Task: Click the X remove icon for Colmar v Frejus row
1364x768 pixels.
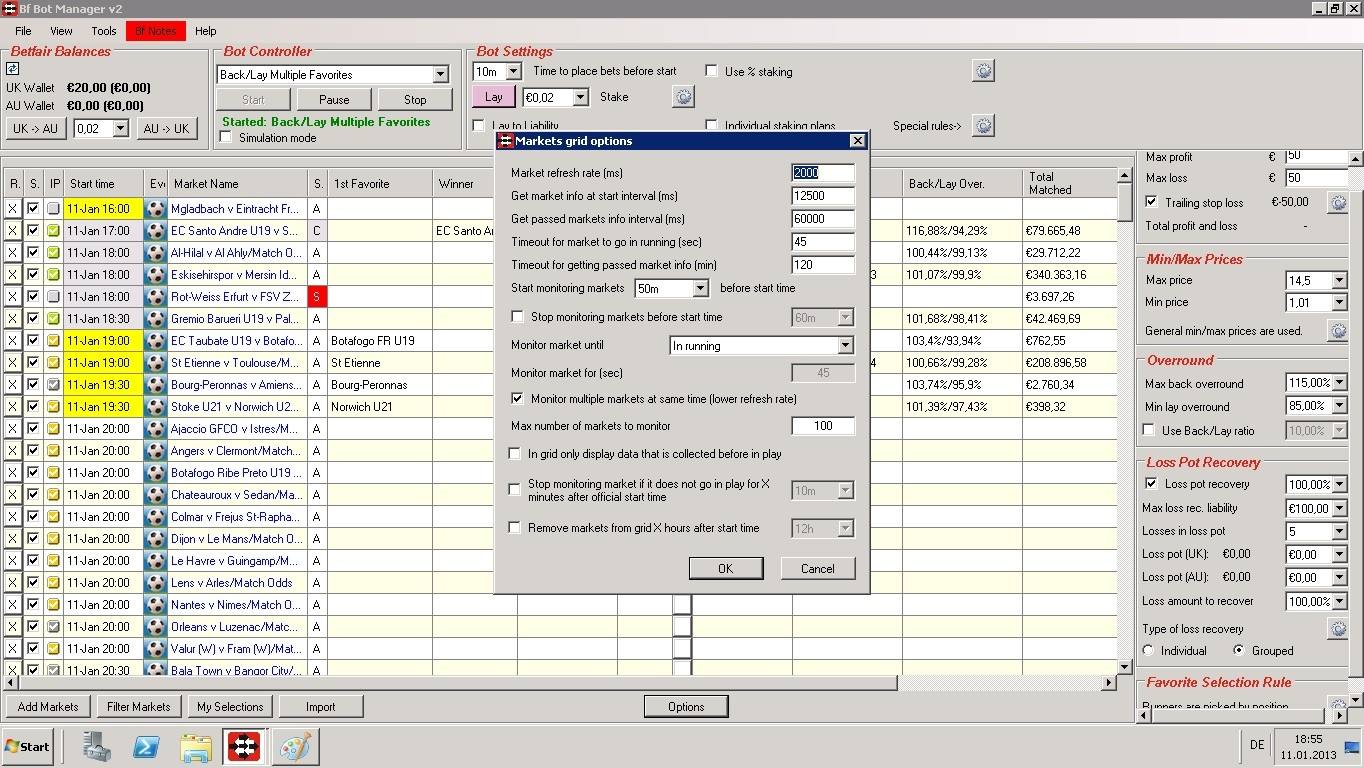Action: (13, 516)
